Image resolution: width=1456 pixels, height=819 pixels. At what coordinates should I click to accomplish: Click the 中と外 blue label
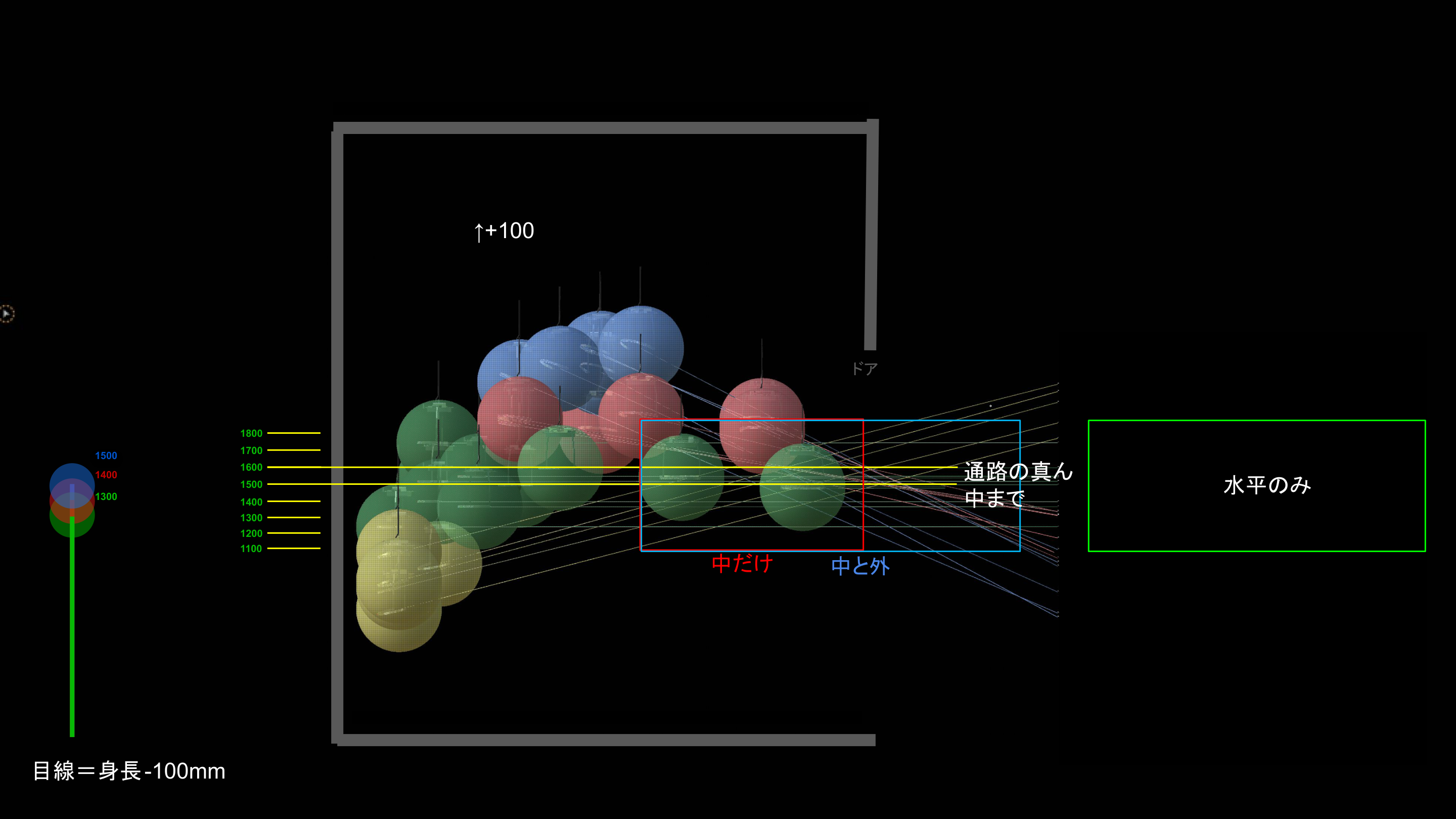[860, 566]
